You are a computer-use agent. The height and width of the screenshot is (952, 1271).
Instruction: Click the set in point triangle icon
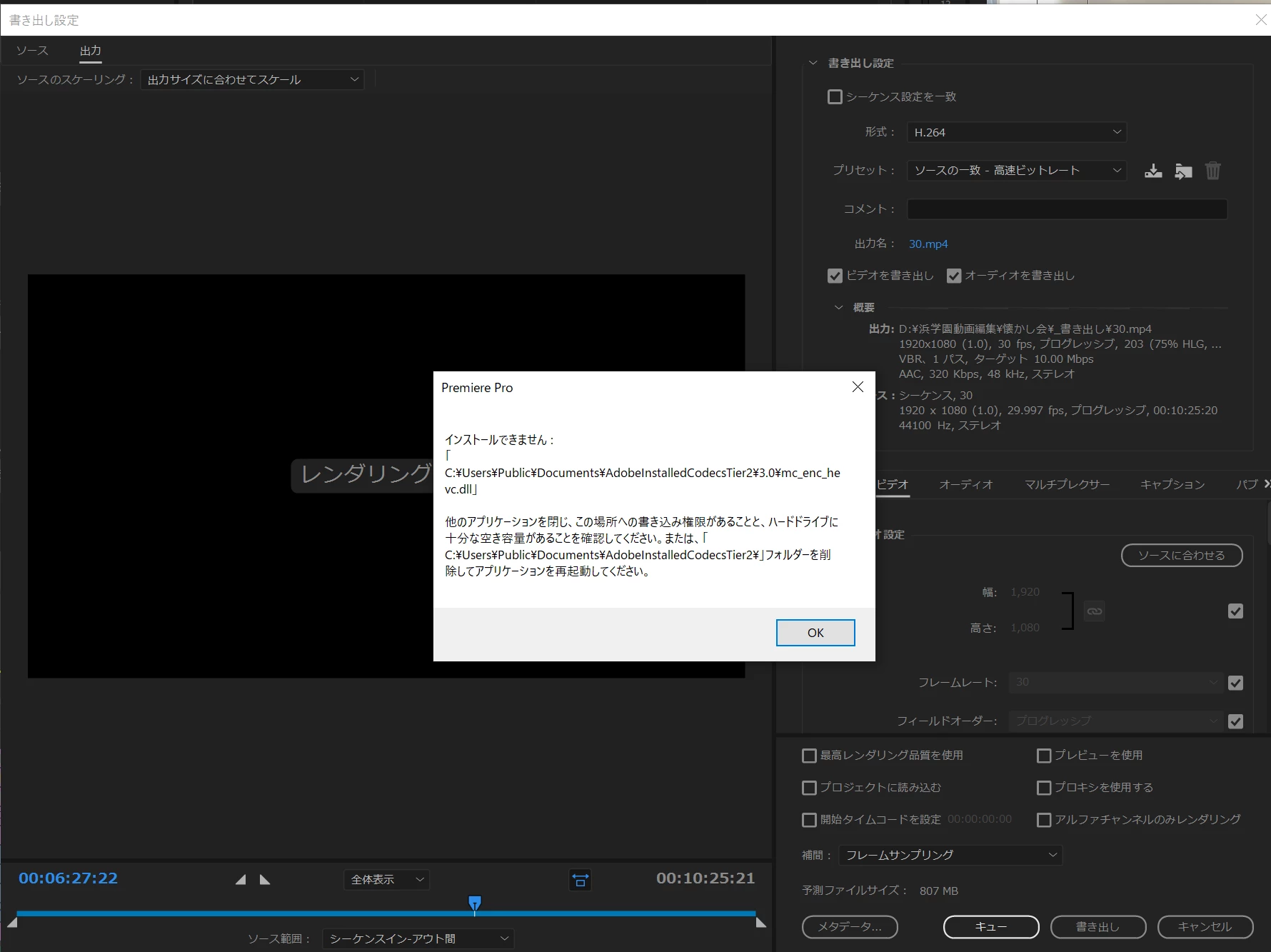coord(241,880)
